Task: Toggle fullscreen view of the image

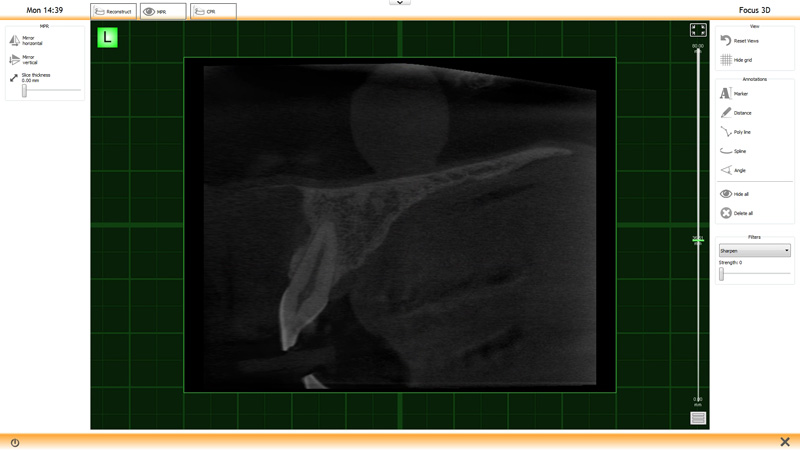Action: [x=698, y=31]
